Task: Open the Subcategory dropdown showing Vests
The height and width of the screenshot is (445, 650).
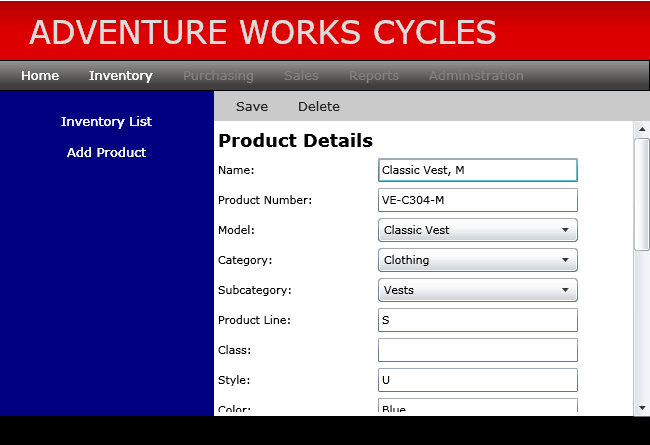Action: pyautogui.click(x=478, y=290)
